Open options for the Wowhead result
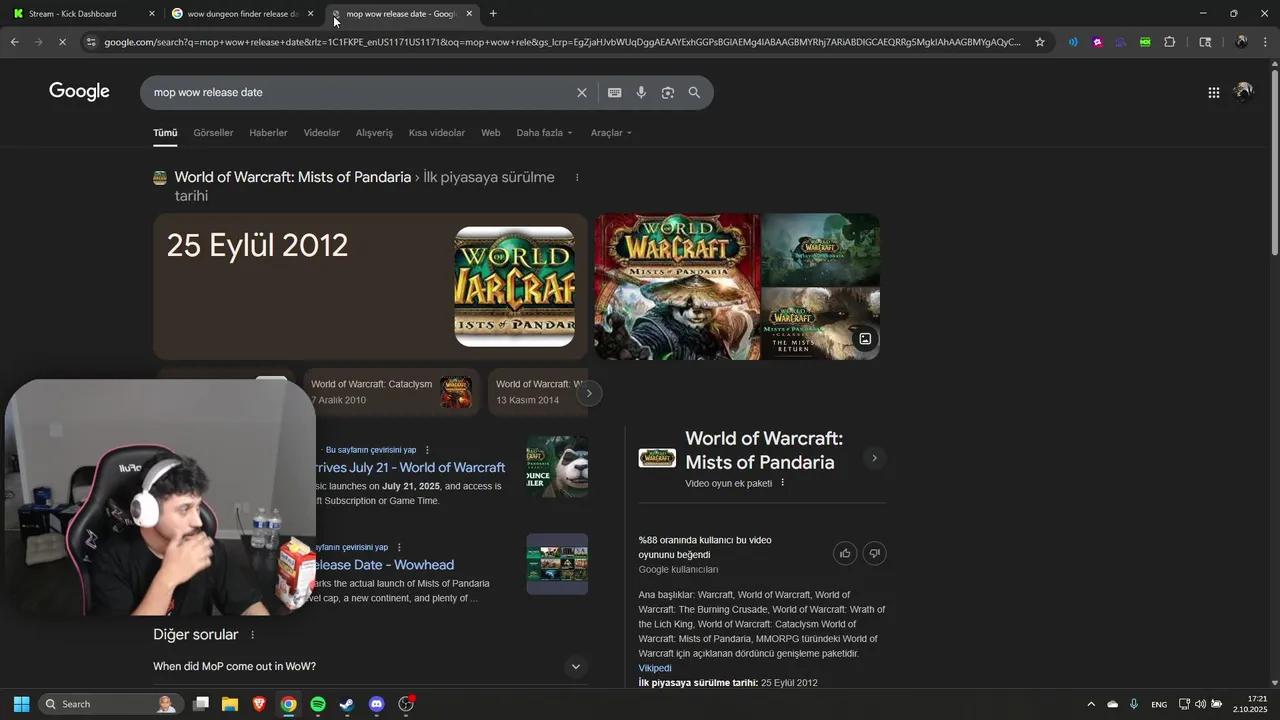 tap(399, 547)
